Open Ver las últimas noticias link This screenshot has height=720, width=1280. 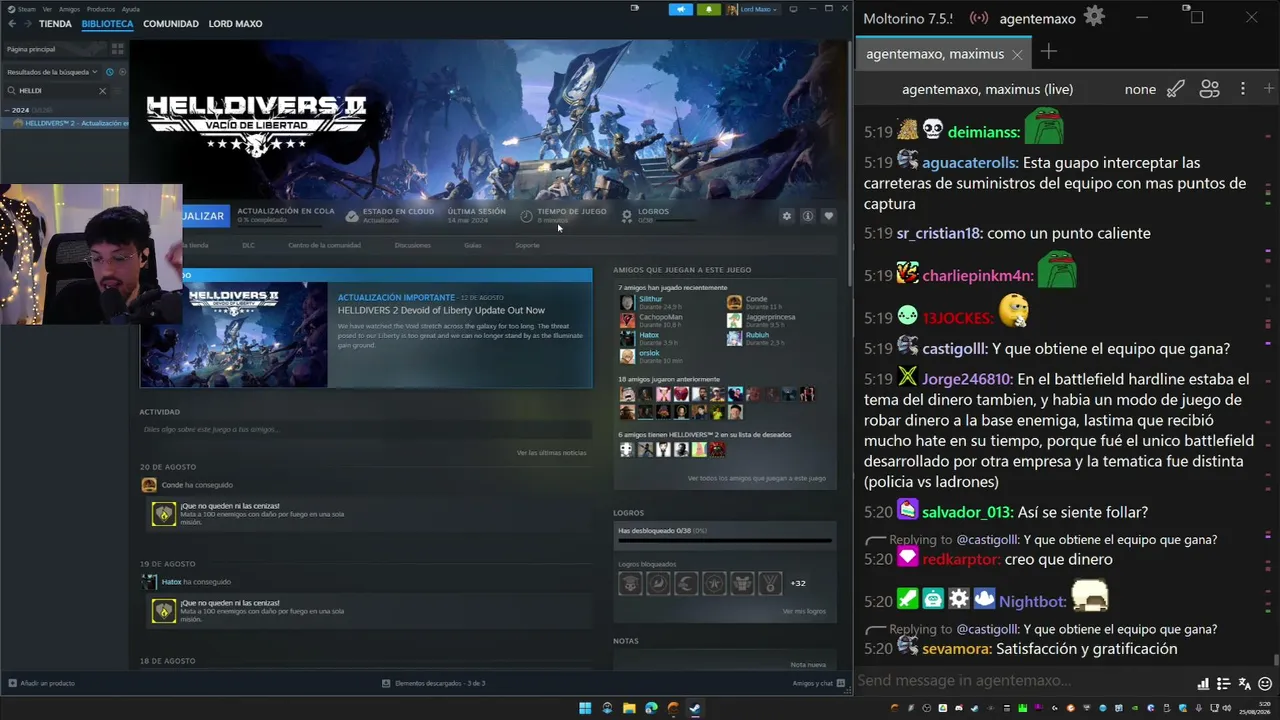(x=551, y=453)
